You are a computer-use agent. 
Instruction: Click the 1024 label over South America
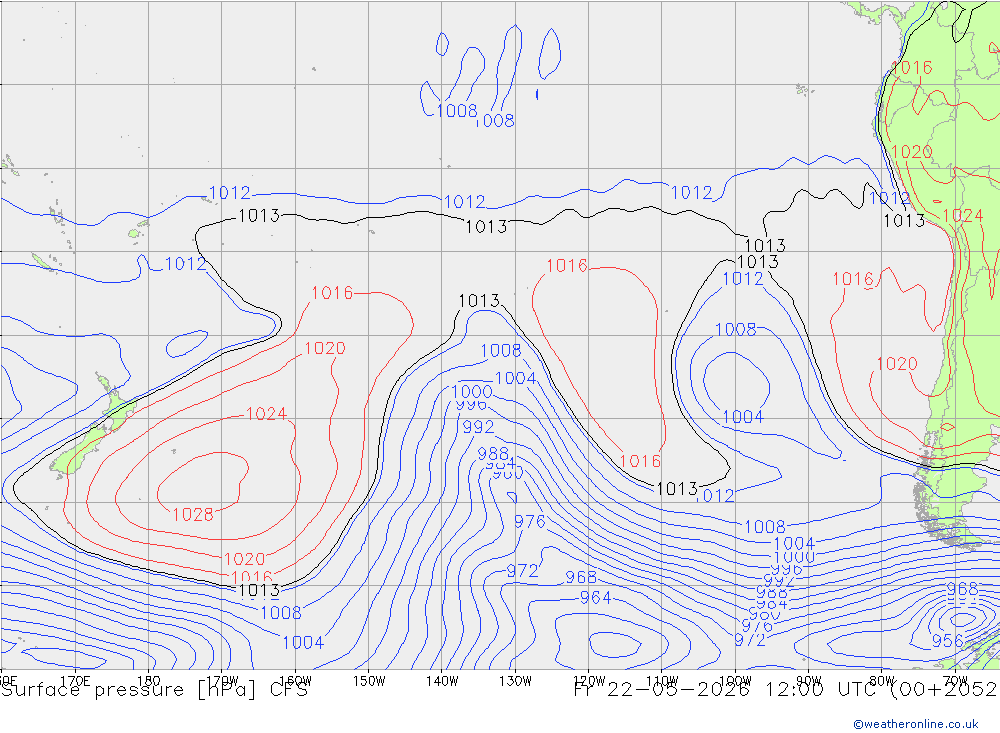962,216
